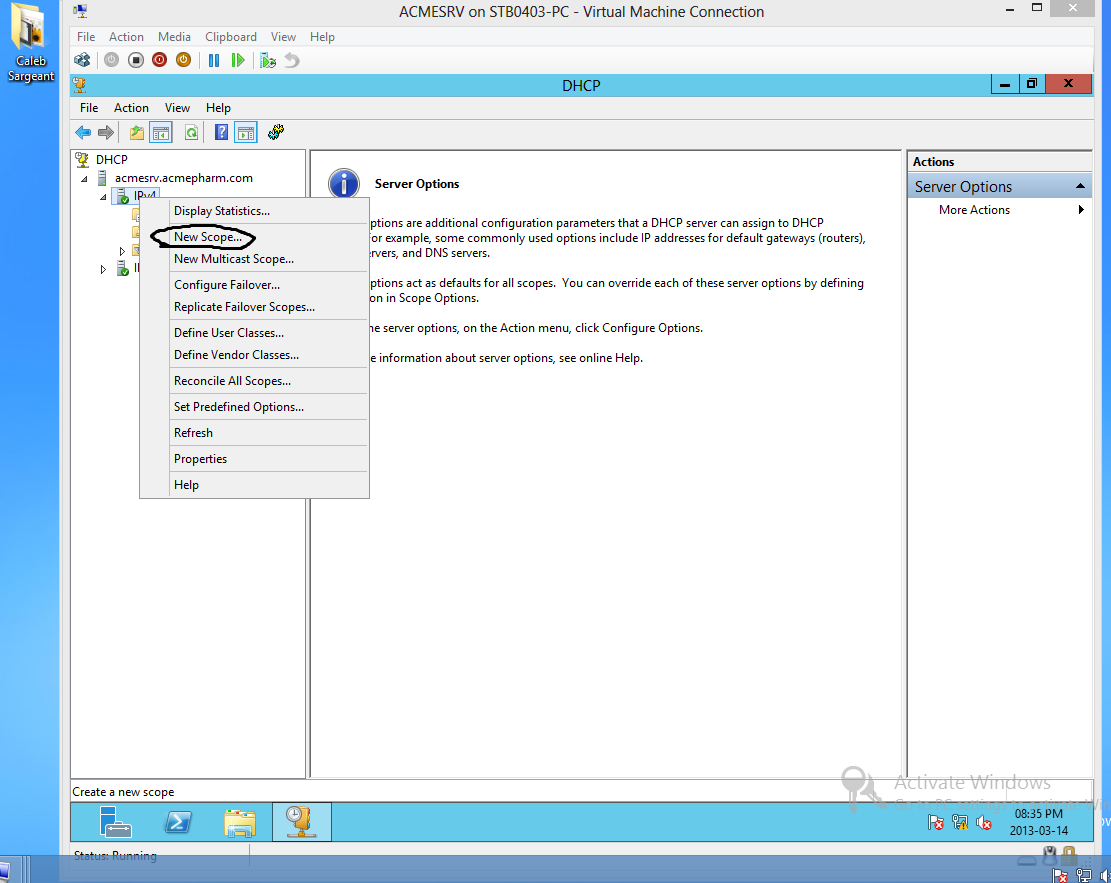Choose New Multicast Scope... menu entry

[234, 259]
